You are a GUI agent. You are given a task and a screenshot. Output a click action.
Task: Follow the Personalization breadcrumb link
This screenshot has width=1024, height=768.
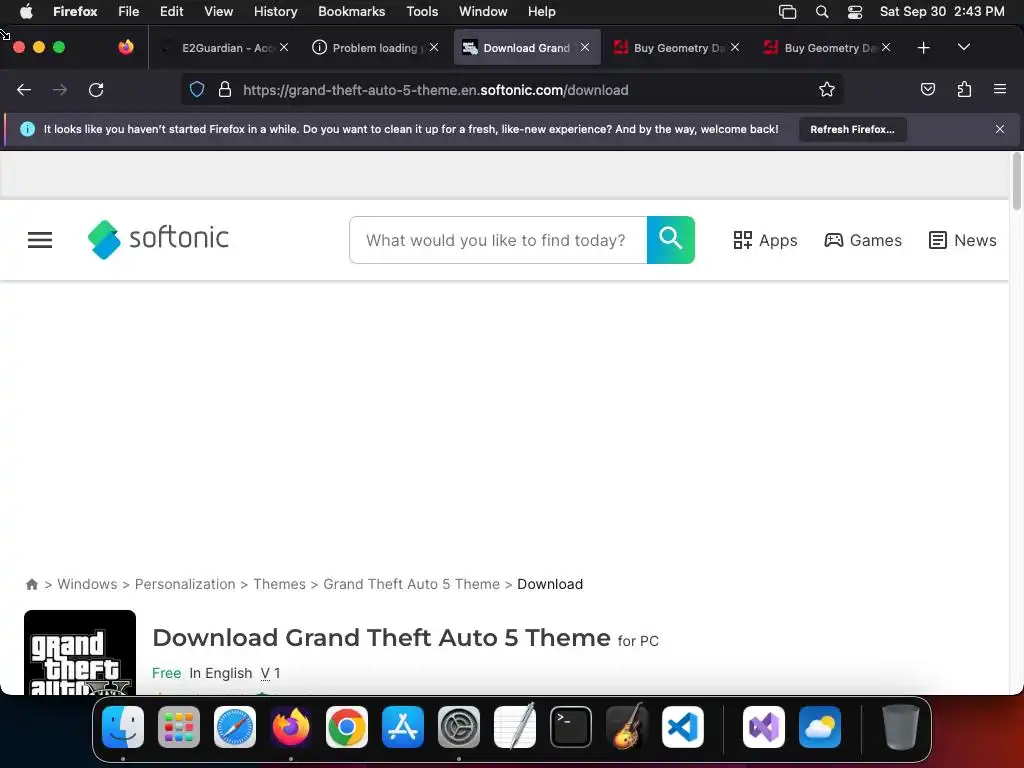pyautogui.click(x=185, y=584)
